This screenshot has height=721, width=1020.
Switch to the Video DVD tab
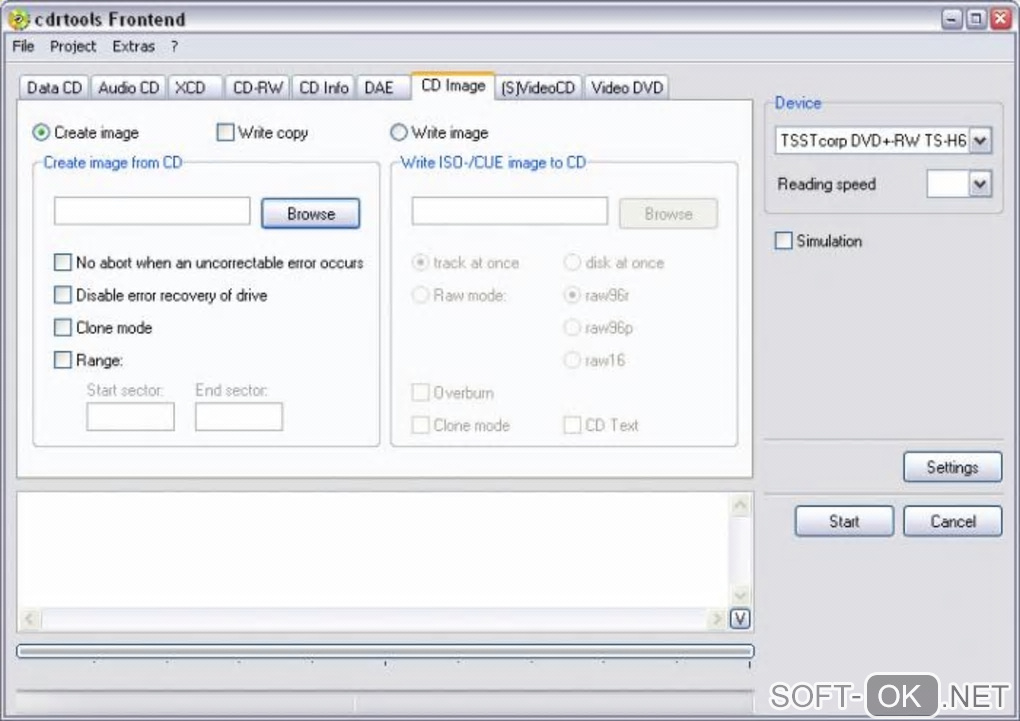[x=627, y=87]
